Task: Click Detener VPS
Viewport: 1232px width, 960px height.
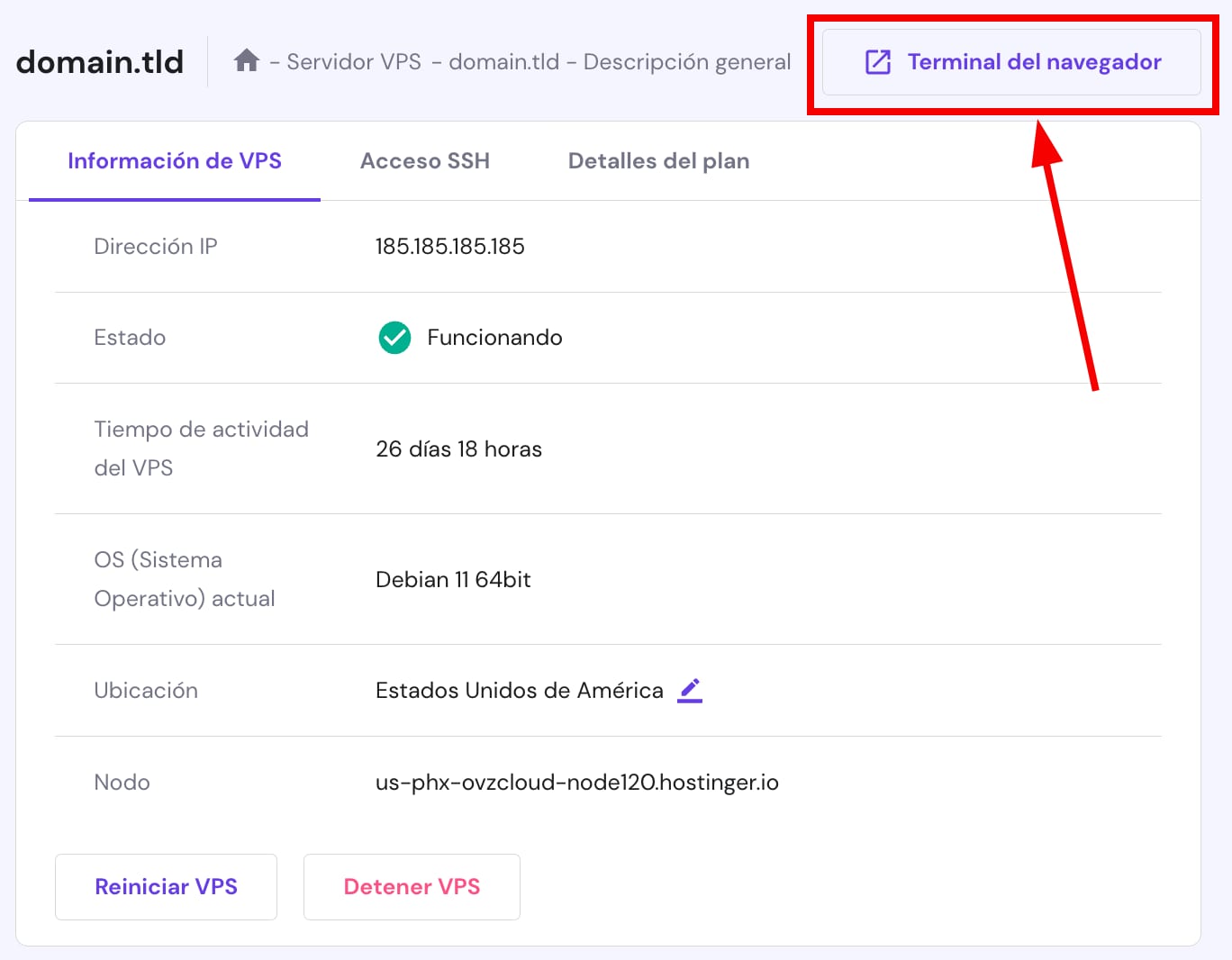Action: (411, 886)
